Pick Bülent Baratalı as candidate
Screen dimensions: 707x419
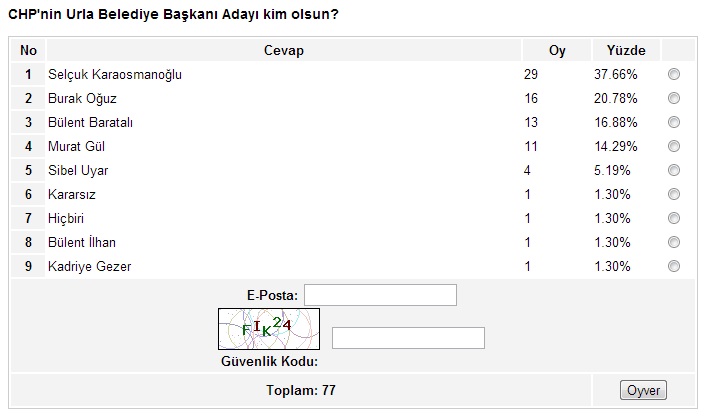[673, 123]
